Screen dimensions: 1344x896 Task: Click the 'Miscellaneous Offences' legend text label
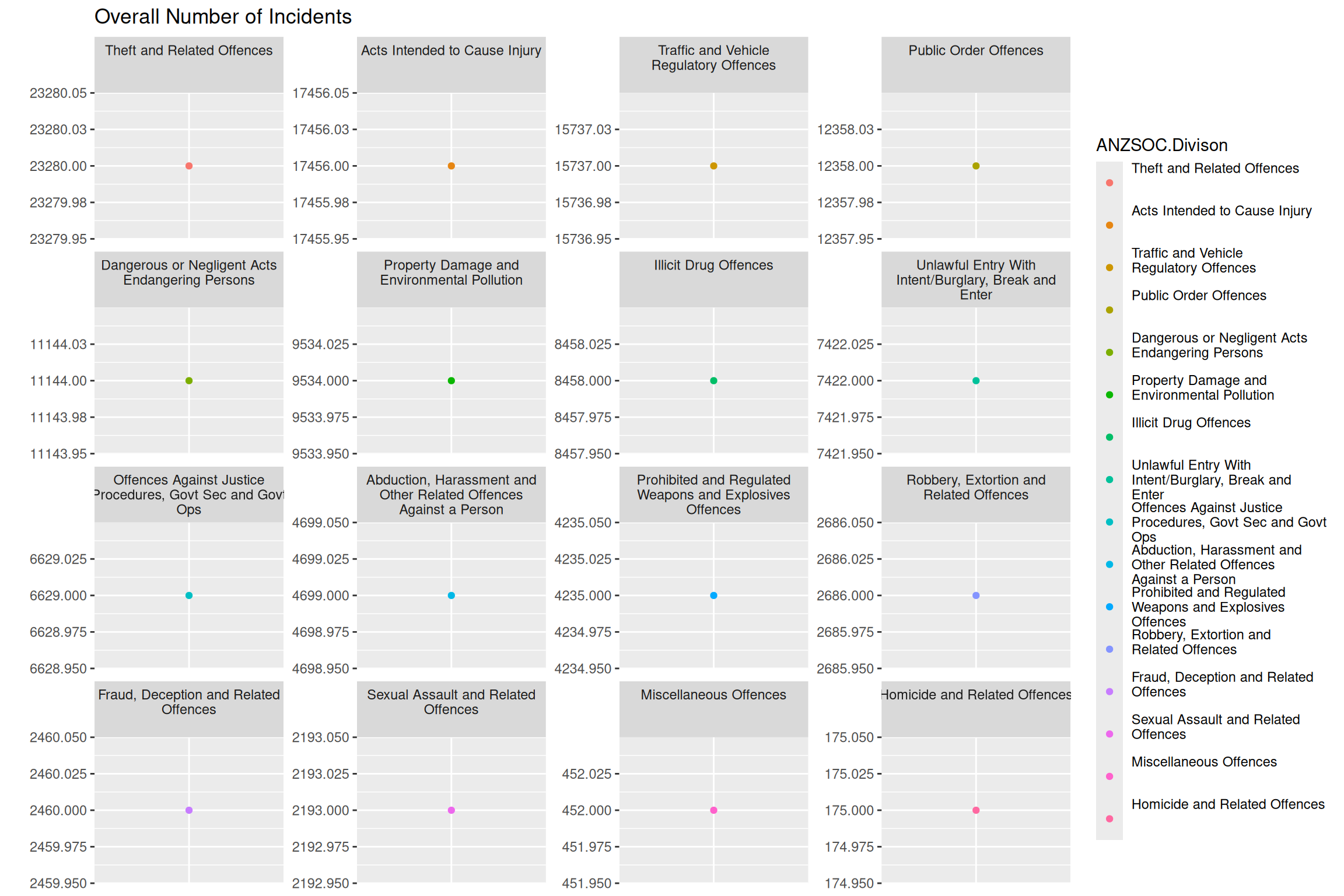pos(1204,762)
